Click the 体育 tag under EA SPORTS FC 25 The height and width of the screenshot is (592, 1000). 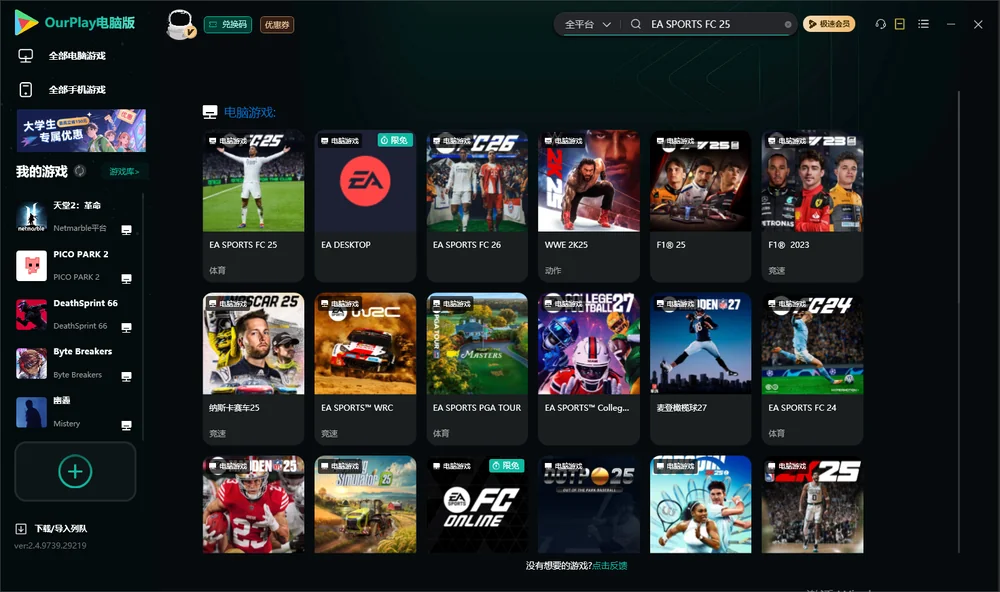217,270
